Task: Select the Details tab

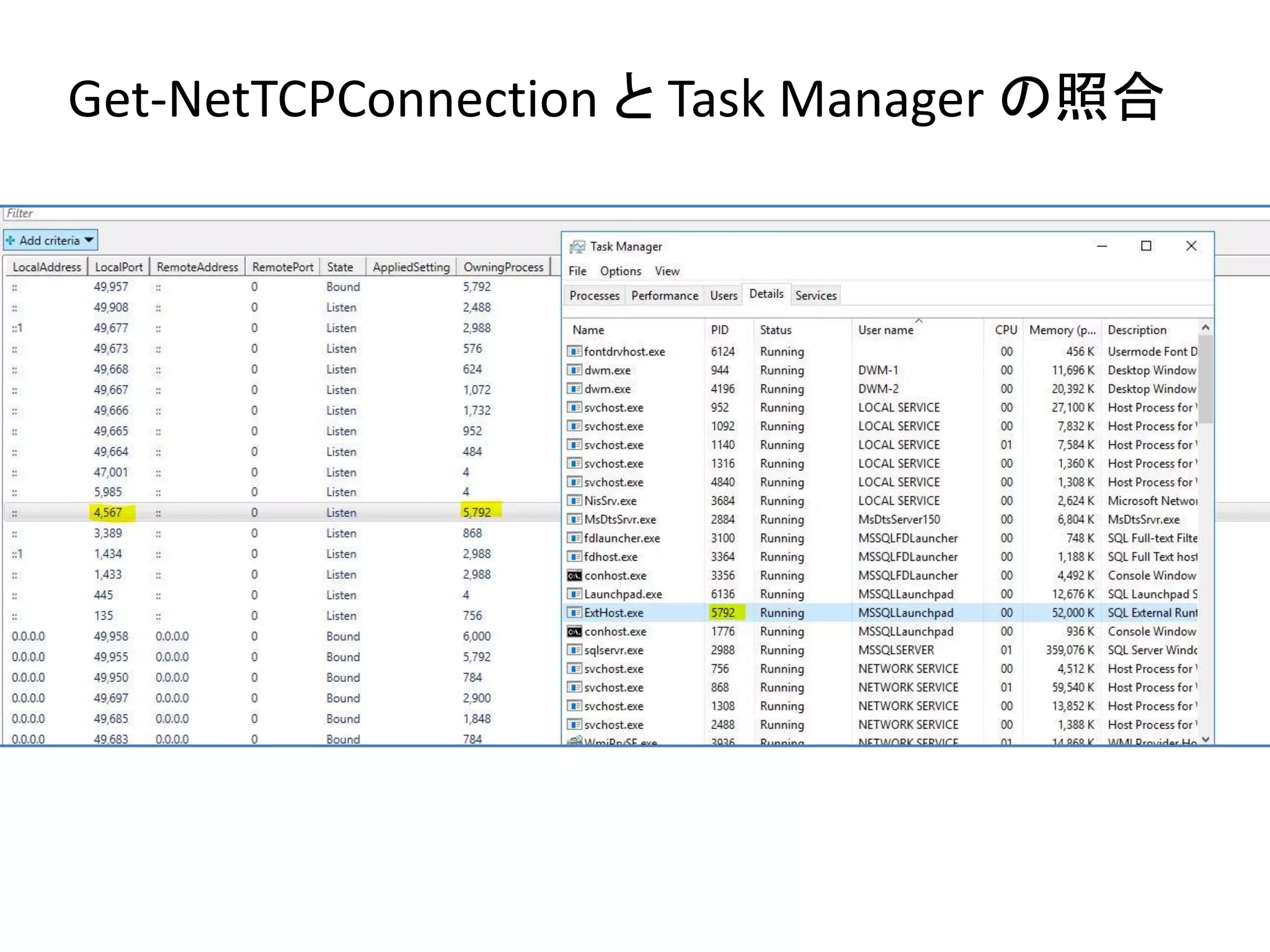Action: (x=766, y=294)
